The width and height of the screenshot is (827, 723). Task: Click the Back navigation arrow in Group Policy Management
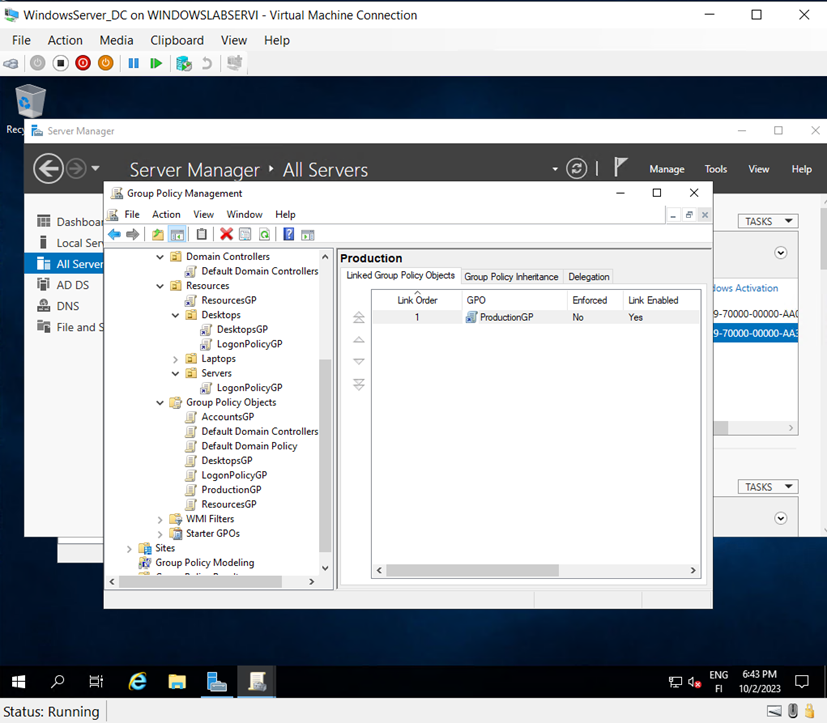pos(113,234)
